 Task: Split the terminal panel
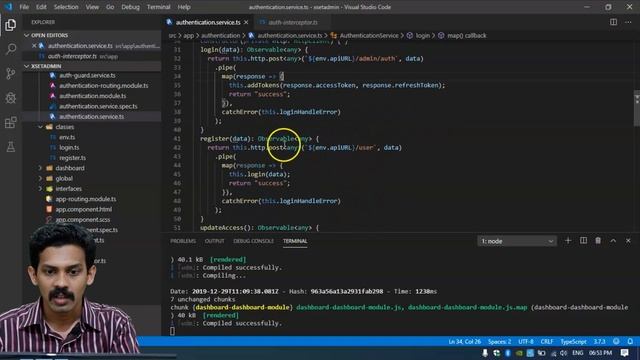[583, 241]
